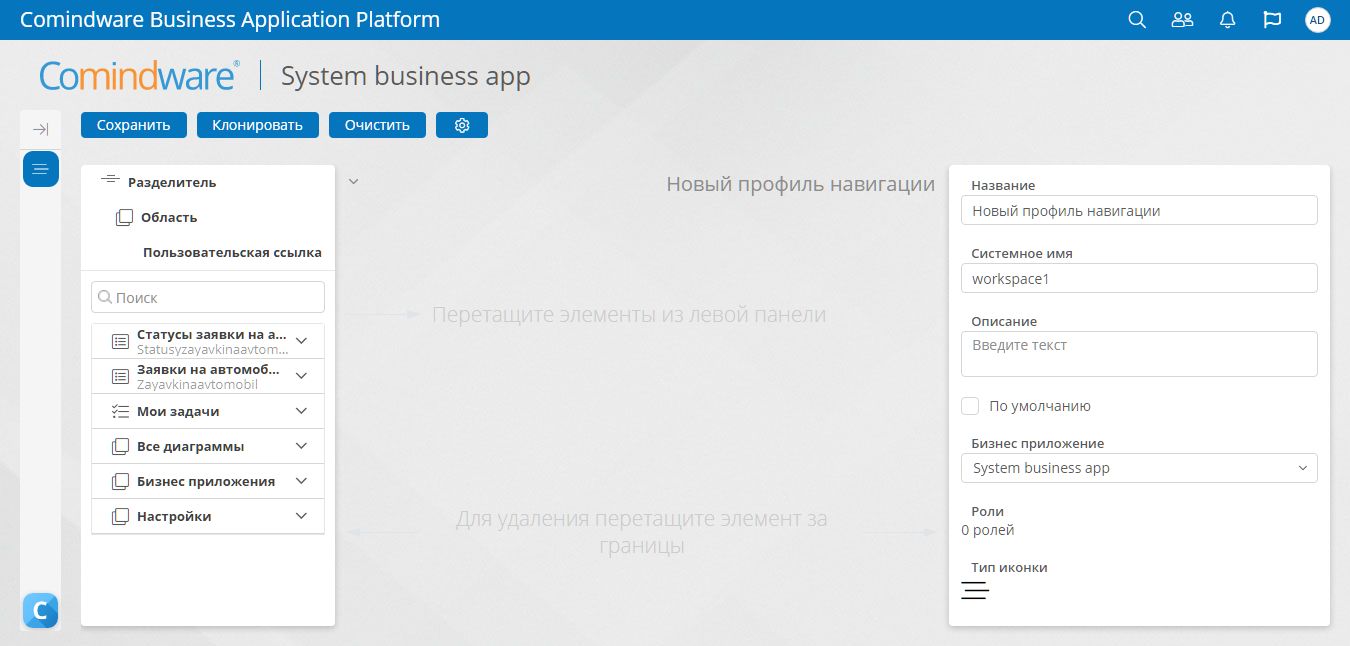This screenshot has height=646, width=1350.
Task: Click the Comindware logo
Action: (x=139, y=76)
